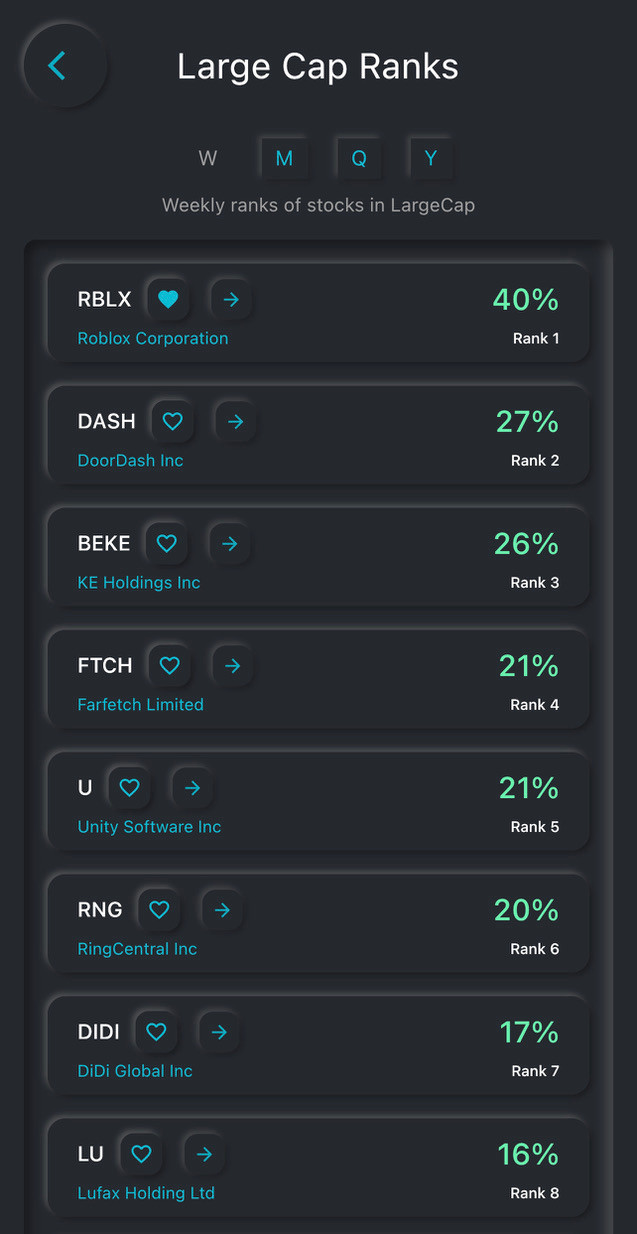Mark DIDI as favorite with heart
The width and height of the screenshot is (637, 1234).
point(156,1031)
